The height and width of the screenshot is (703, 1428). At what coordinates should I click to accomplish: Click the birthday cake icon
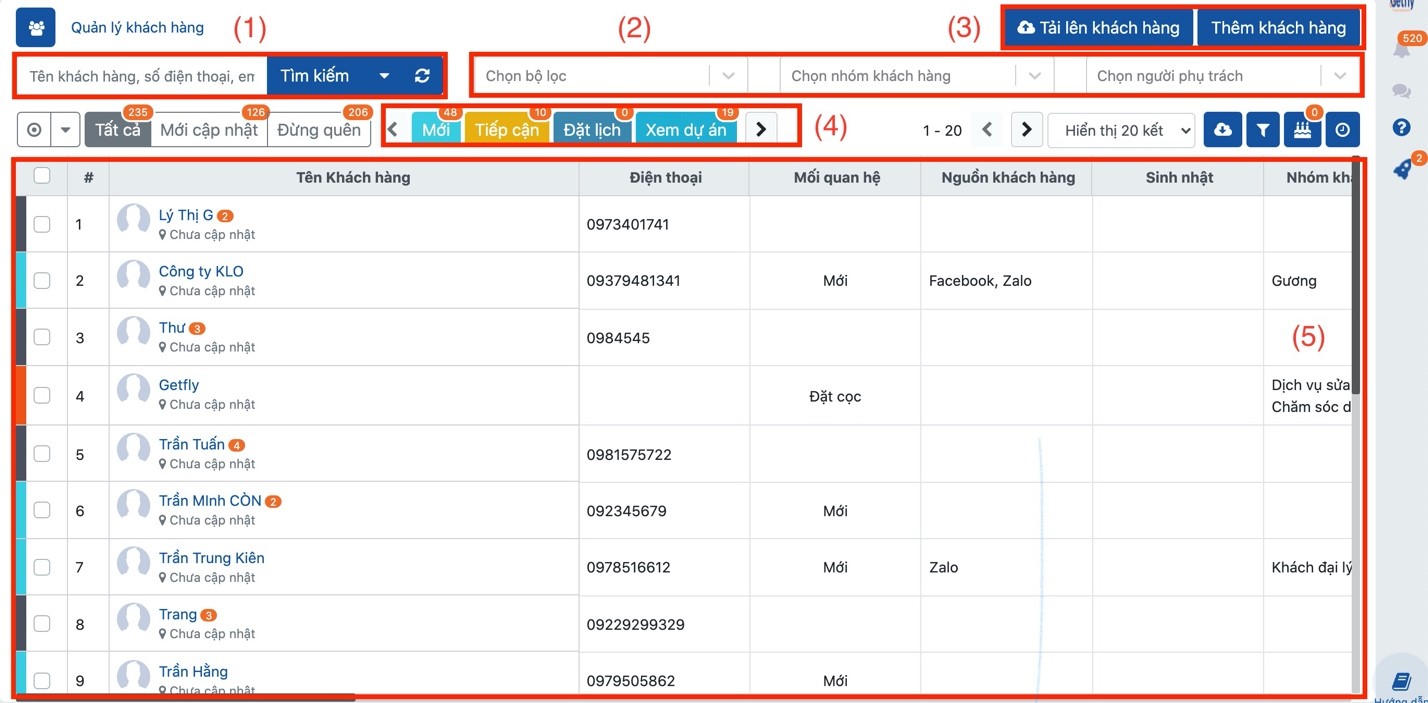[1302, 130]
